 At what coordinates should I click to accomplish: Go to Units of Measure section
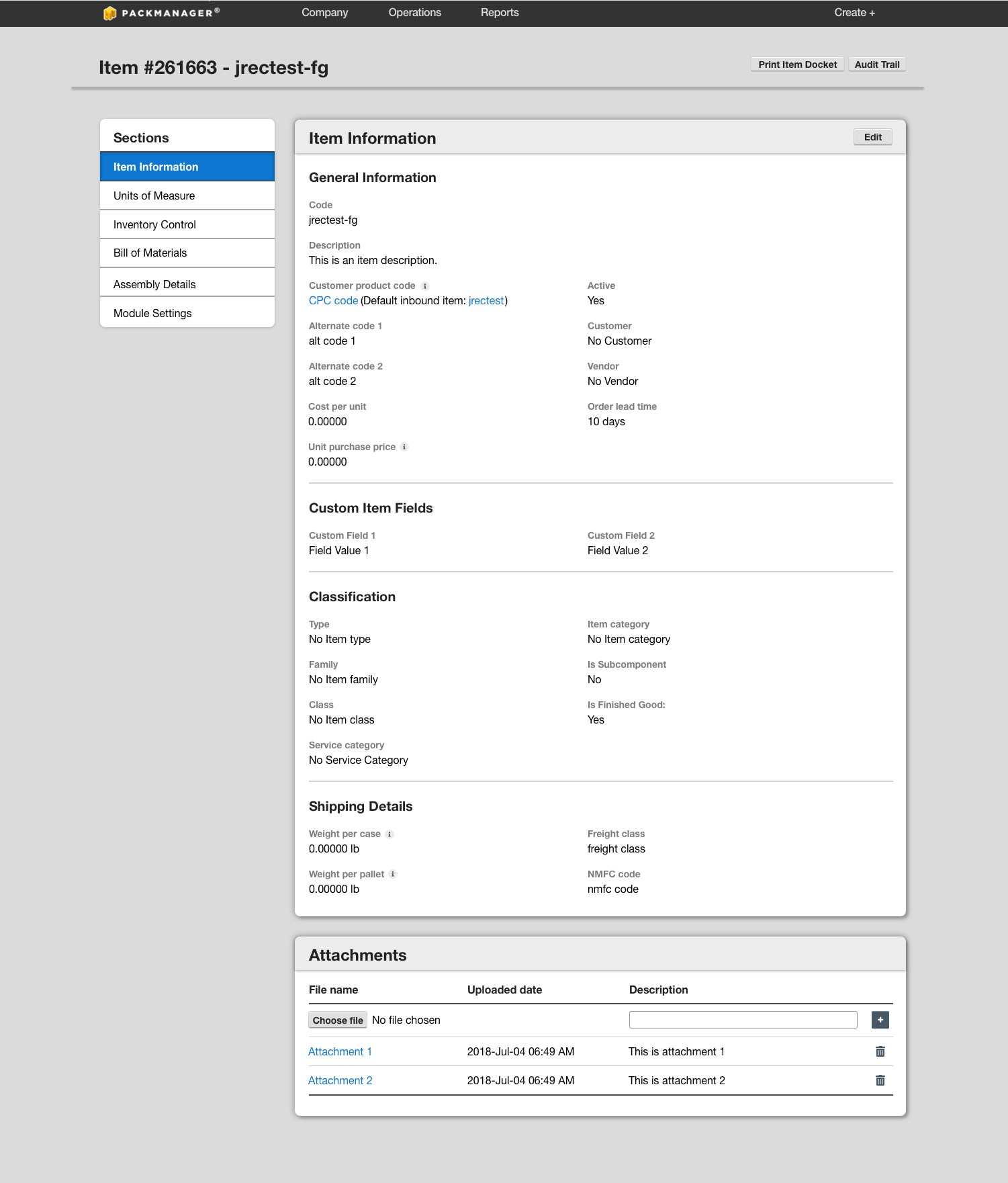pos(187,195)
